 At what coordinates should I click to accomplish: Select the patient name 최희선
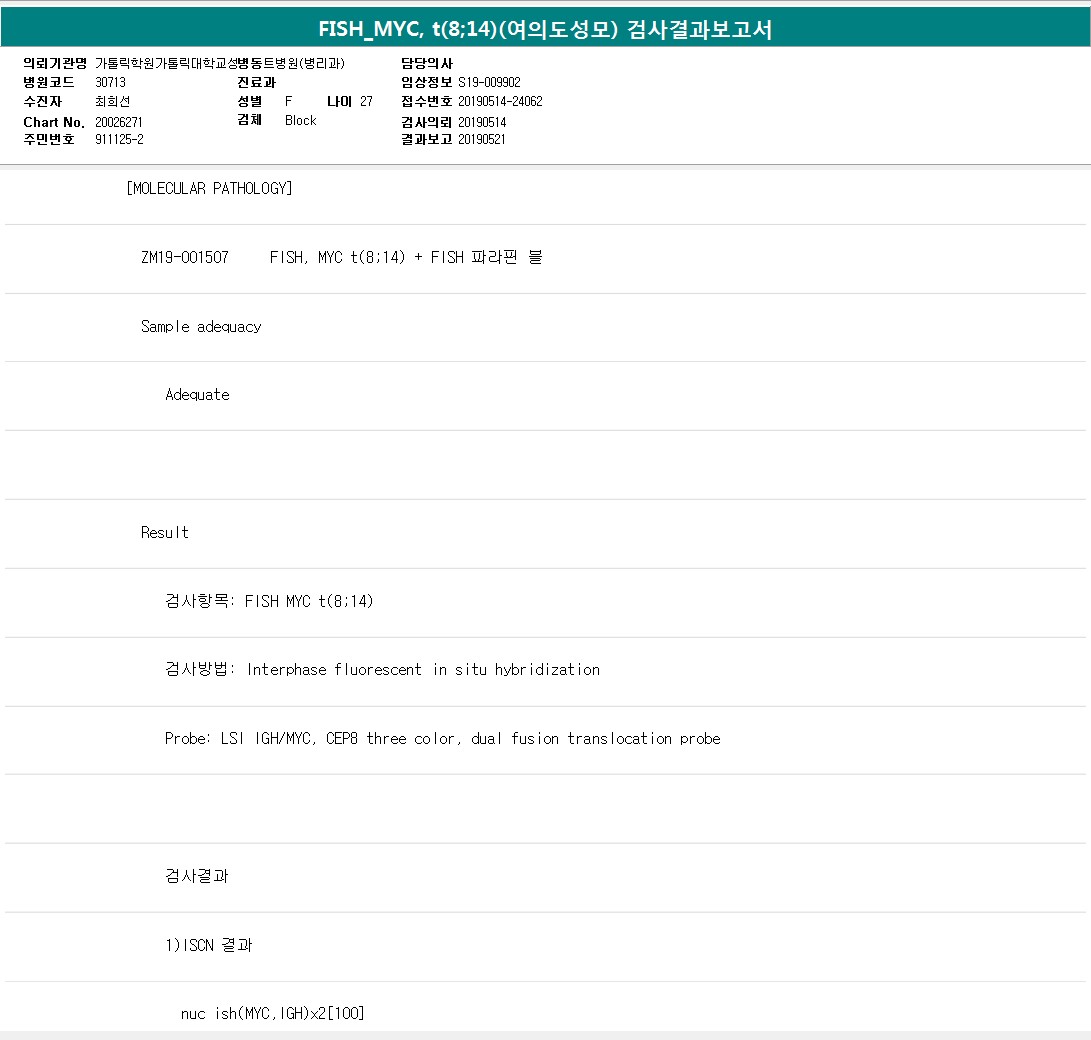[x=112, y=102]
